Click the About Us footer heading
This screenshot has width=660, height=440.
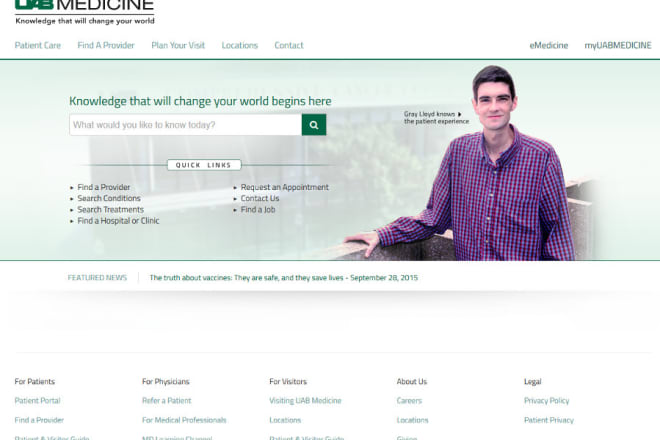click(412, 381)
